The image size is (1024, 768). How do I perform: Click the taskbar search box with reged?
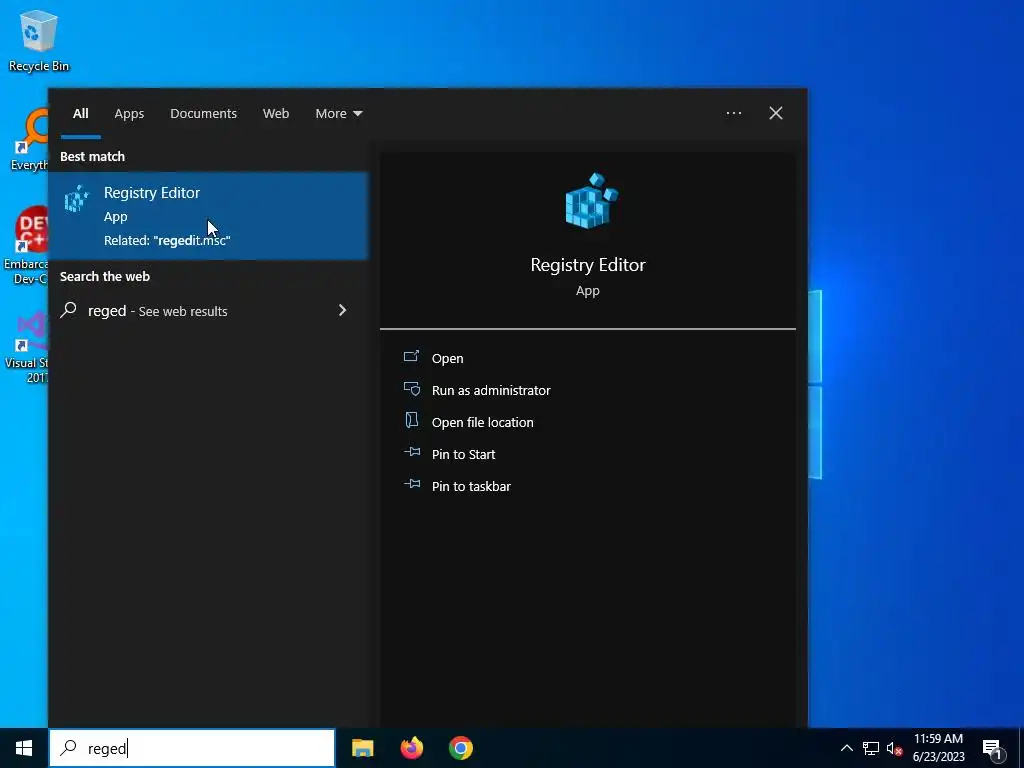[x=192, y=748]
